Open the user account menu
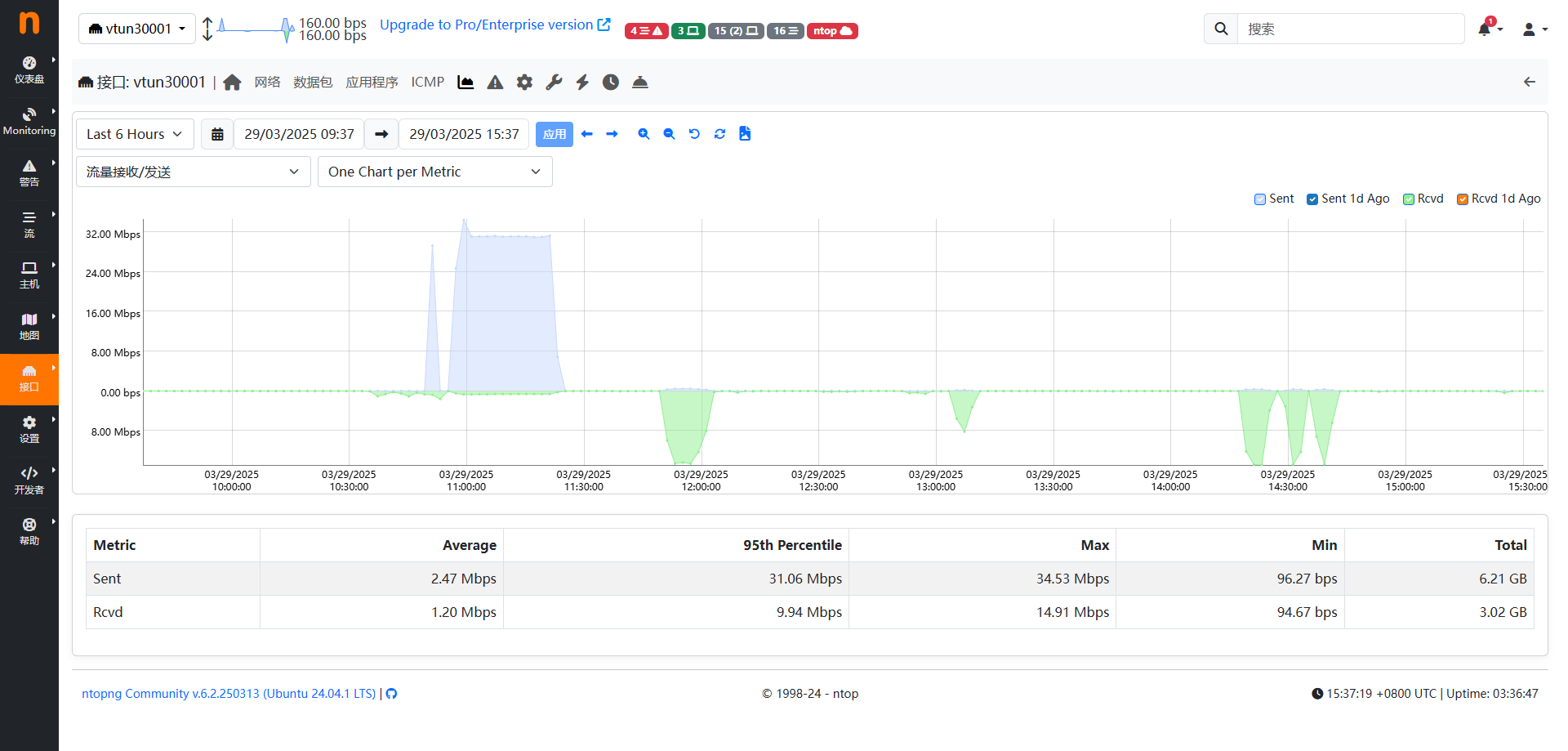 (x=1535, y=29)
